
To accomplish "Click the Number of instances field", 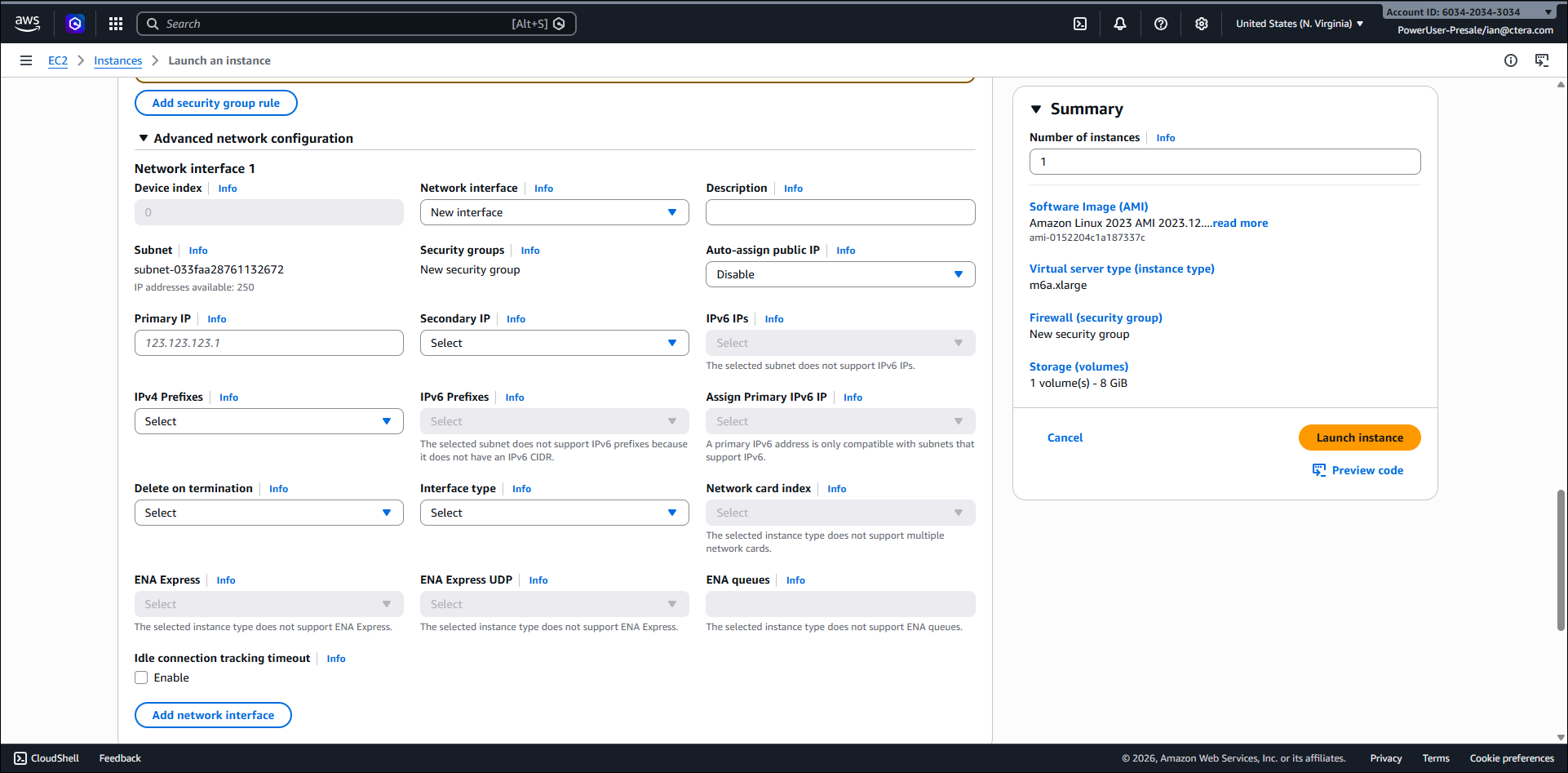I will click(1225, 162).
